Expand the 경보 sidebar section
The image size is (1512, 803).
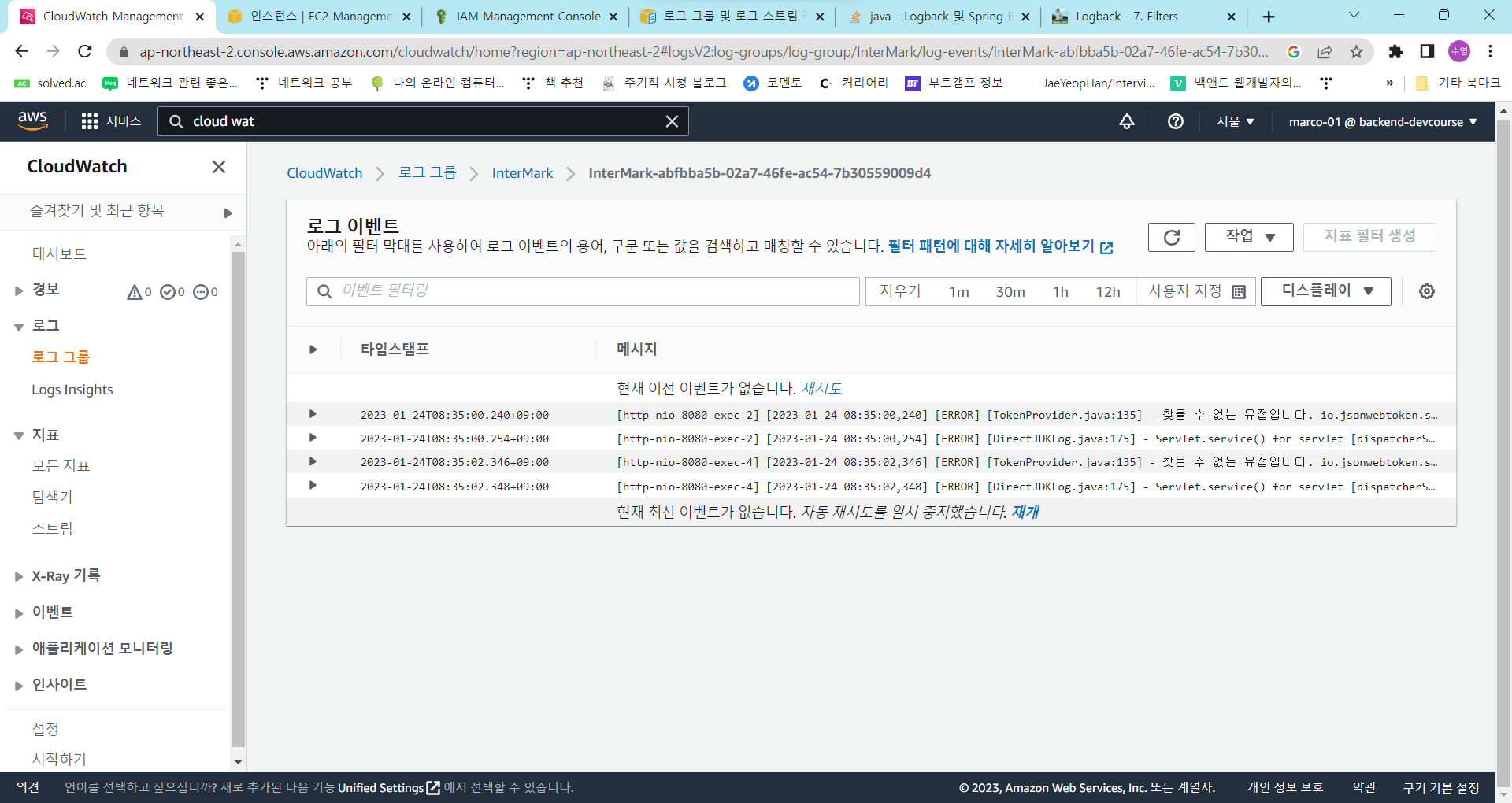(19, 290)
